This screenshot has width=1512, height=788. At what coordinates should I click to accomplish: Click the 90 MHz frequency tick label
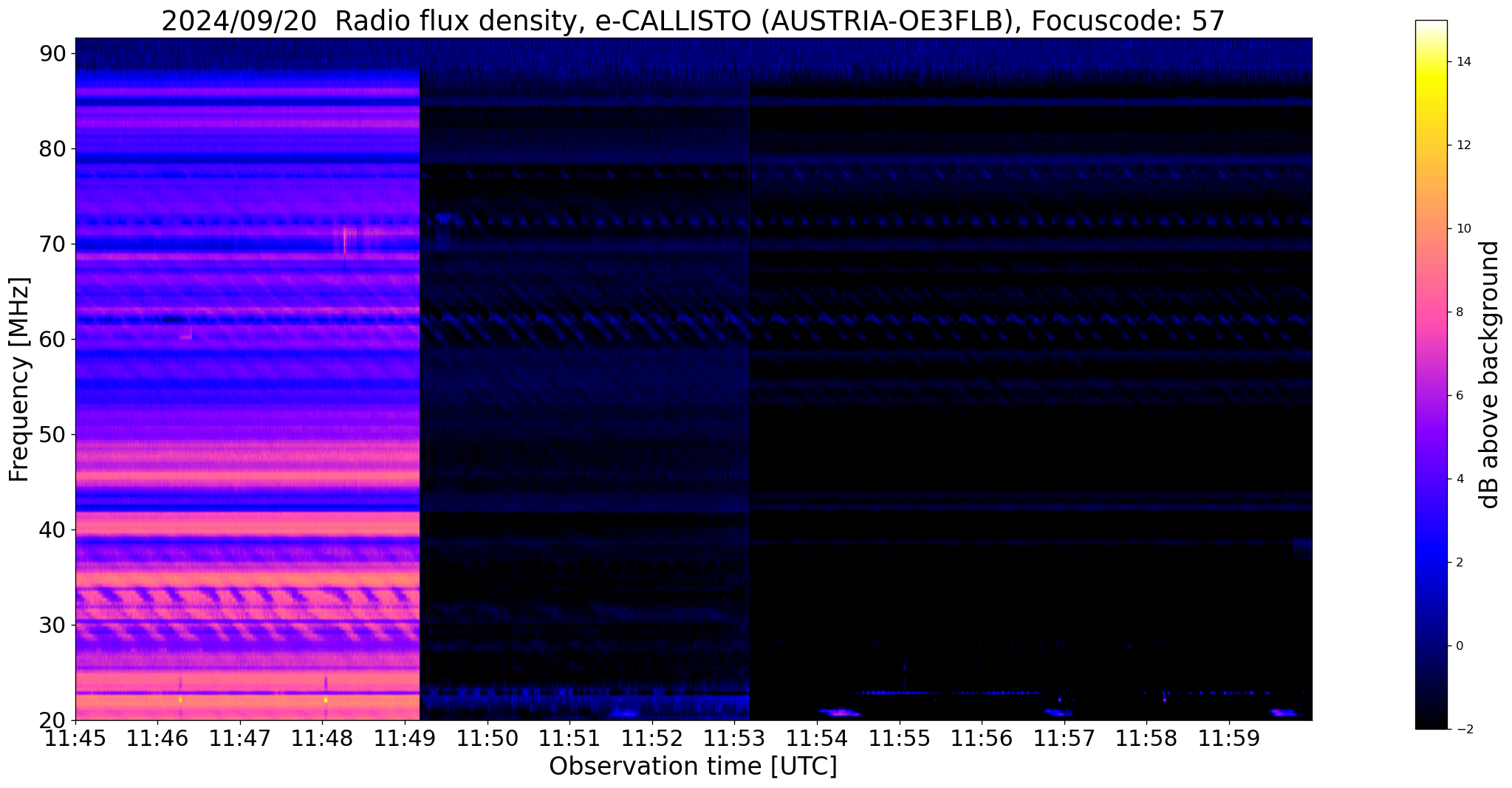(53, 53)
